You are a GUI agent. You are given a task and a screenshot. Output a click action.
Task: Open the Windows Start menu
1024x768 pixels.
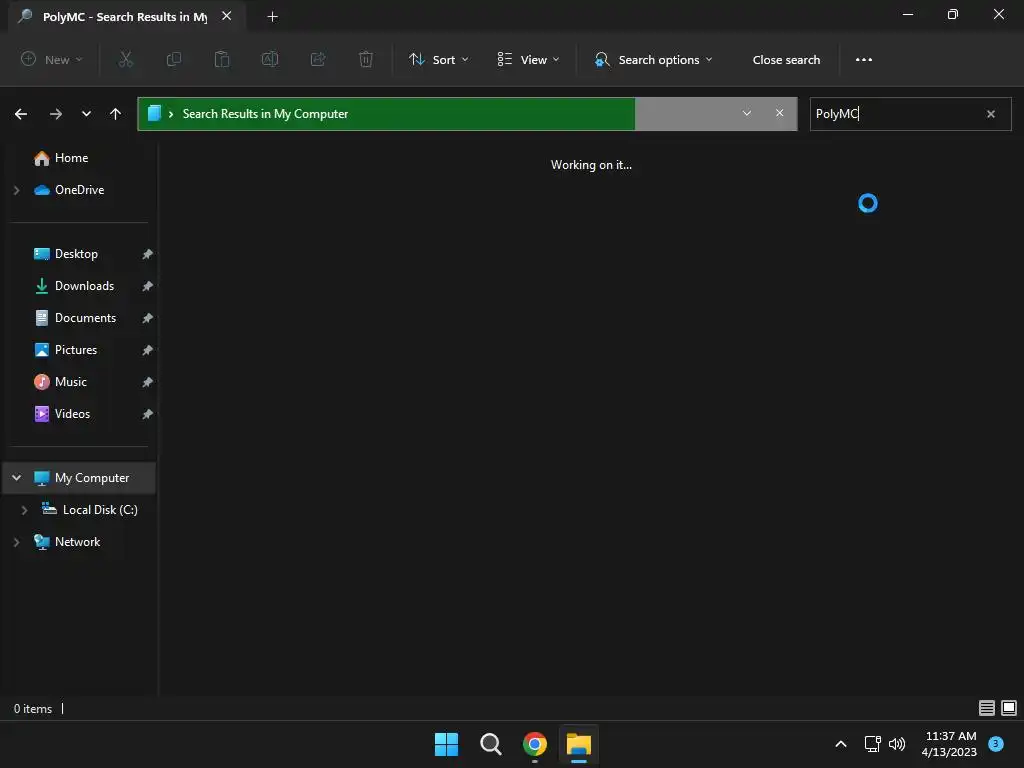447,744
